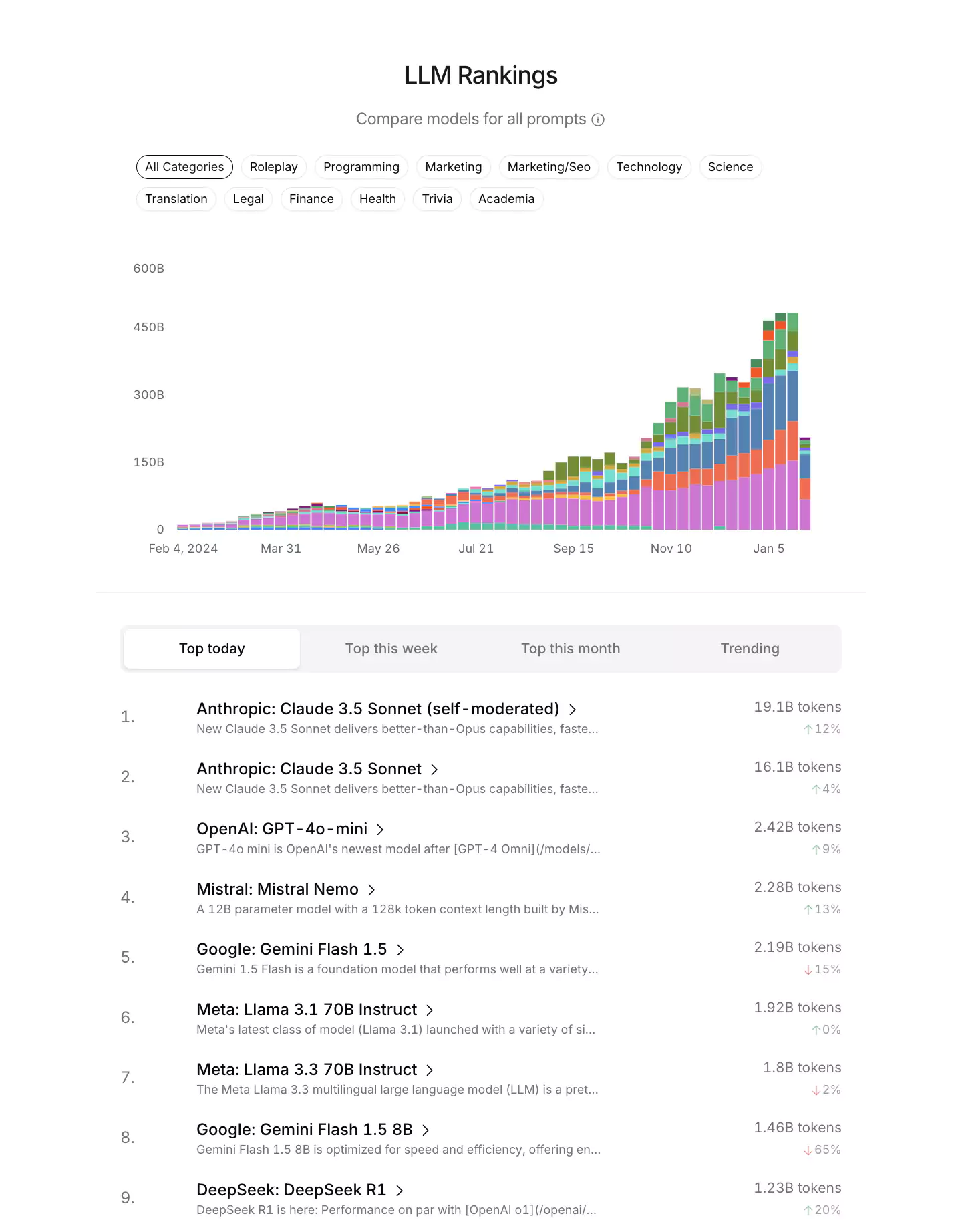958x1232 pixels.
Task: Click the tallest chart bar near Jan 5
Action: 780,421
